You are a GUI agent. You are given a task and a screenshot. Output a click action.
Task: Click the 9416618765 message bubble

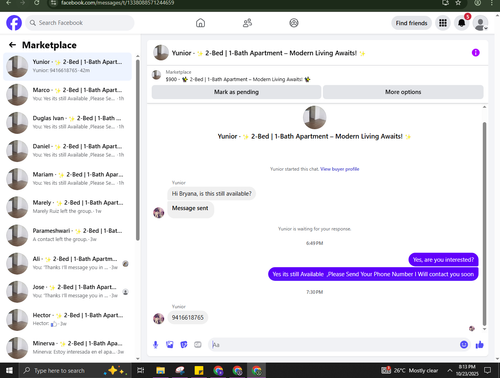pyautogui.click(x=188, y=317)
